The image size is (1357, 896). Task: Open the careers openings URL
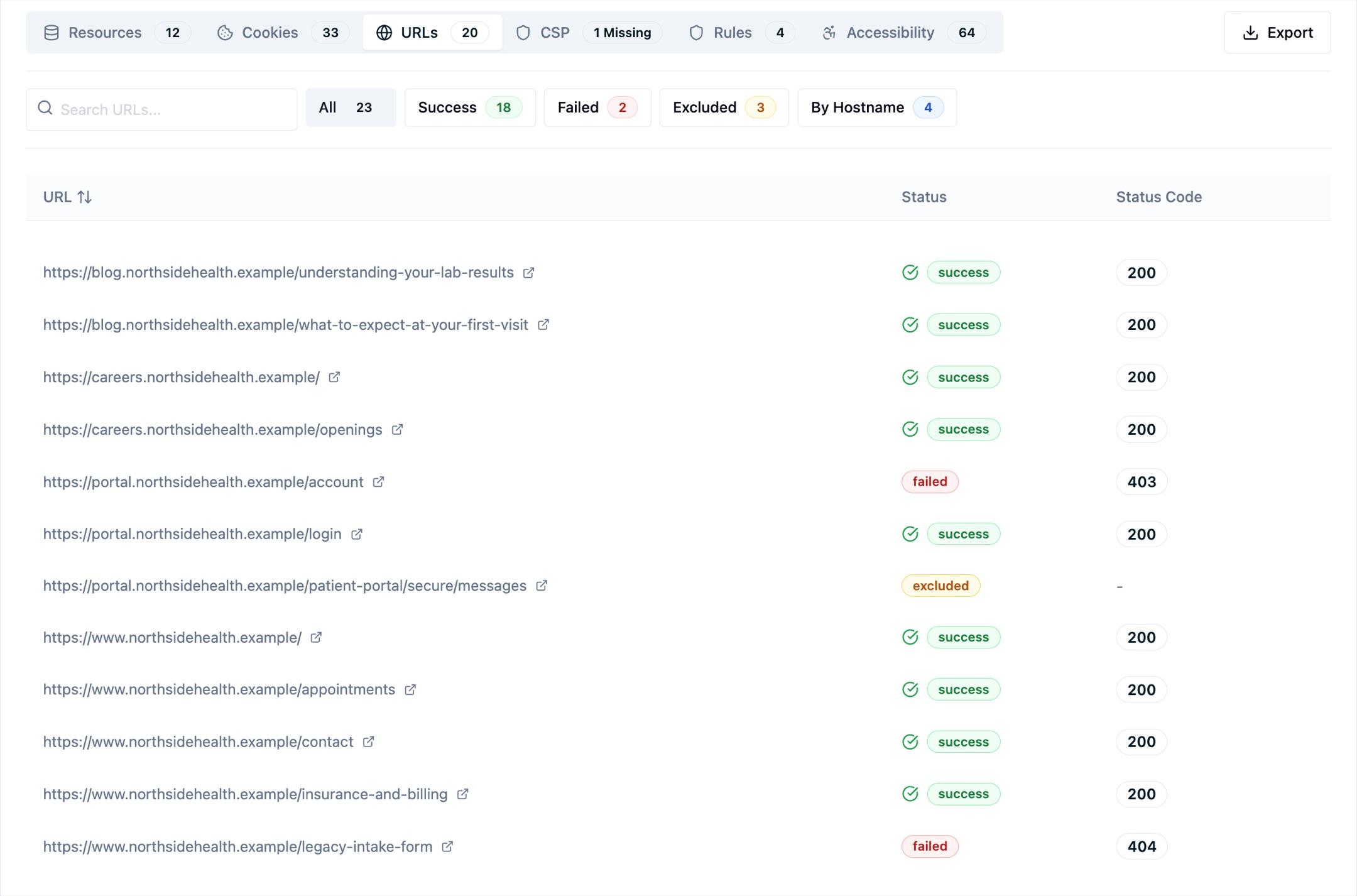[212, 430]
